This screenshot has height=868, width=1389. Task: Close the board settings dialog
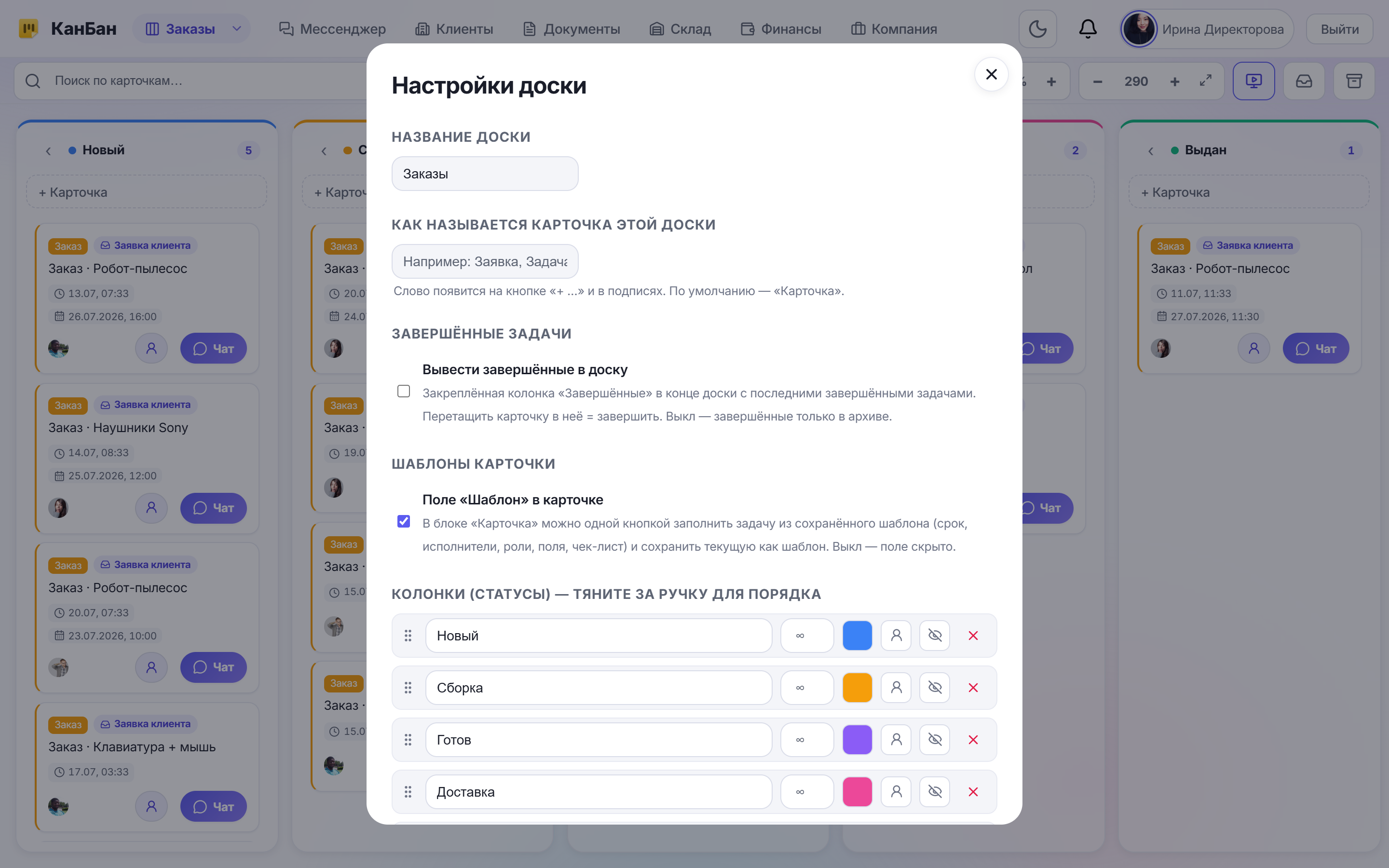click(x=991, y=74)
